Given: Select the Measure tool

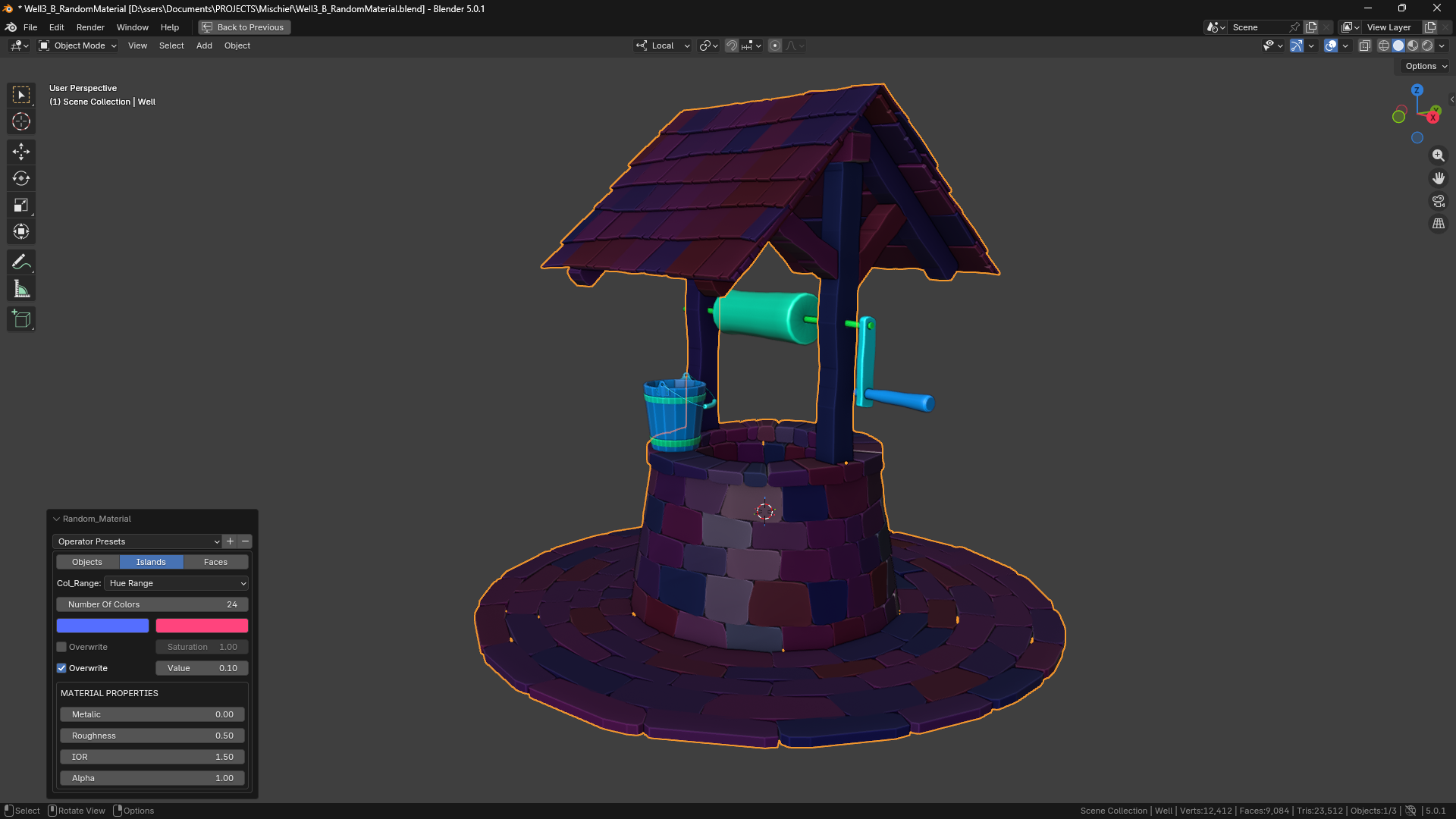Looking at the screenshot, I should click(x=21, y=289).
